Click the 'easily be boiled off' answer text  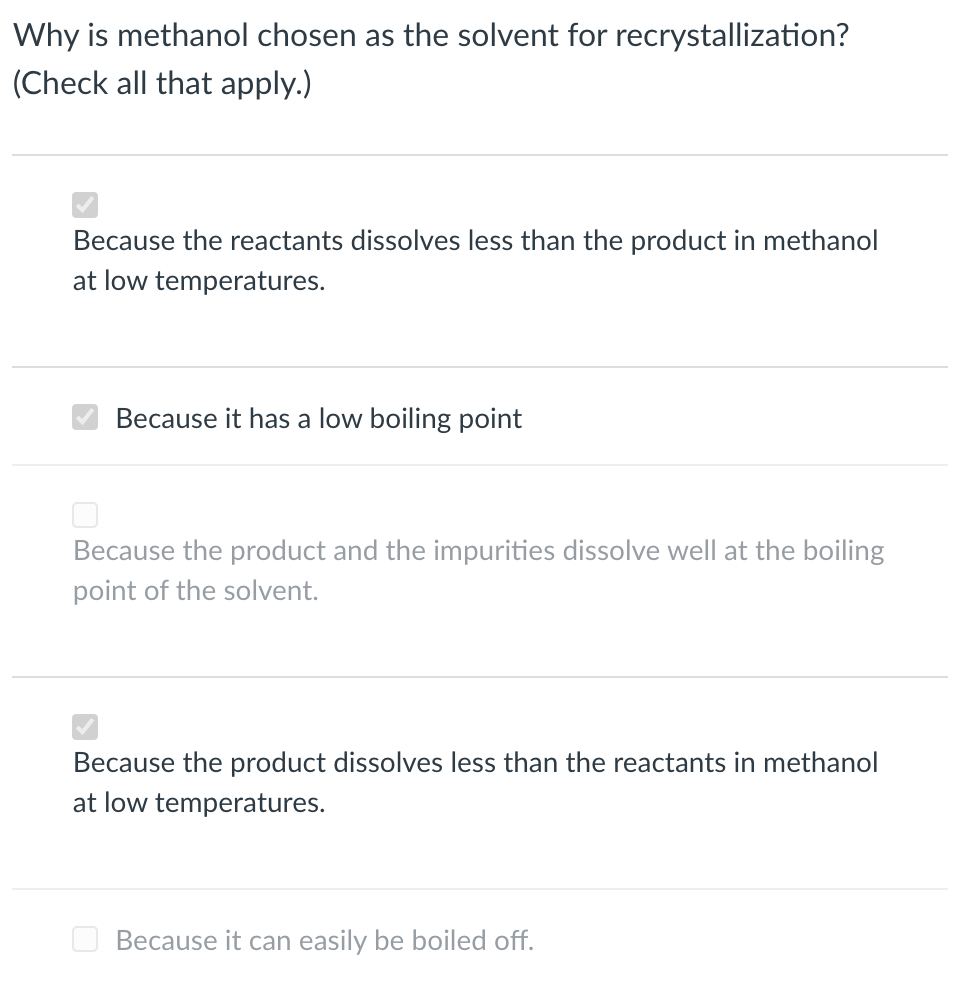pos(324,940)
